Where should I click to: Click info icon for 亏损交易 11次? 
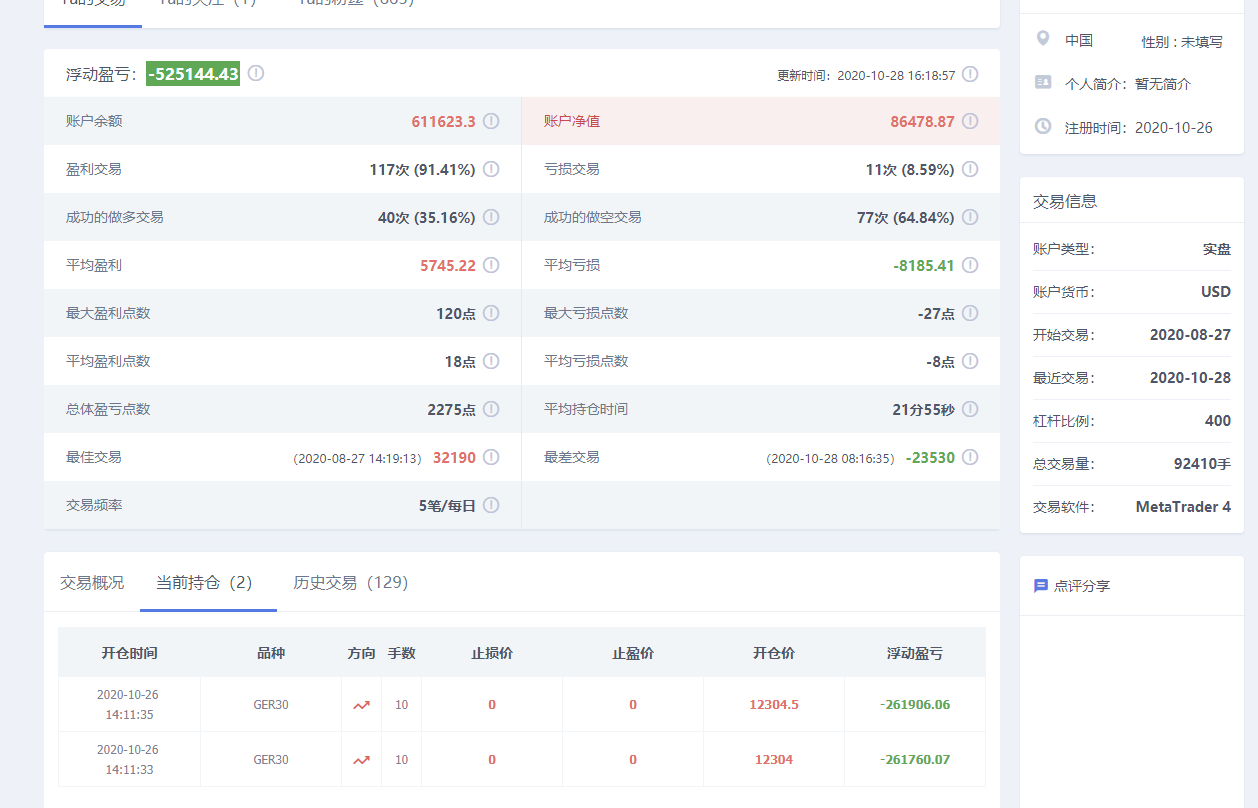click(x=970, y=169)
